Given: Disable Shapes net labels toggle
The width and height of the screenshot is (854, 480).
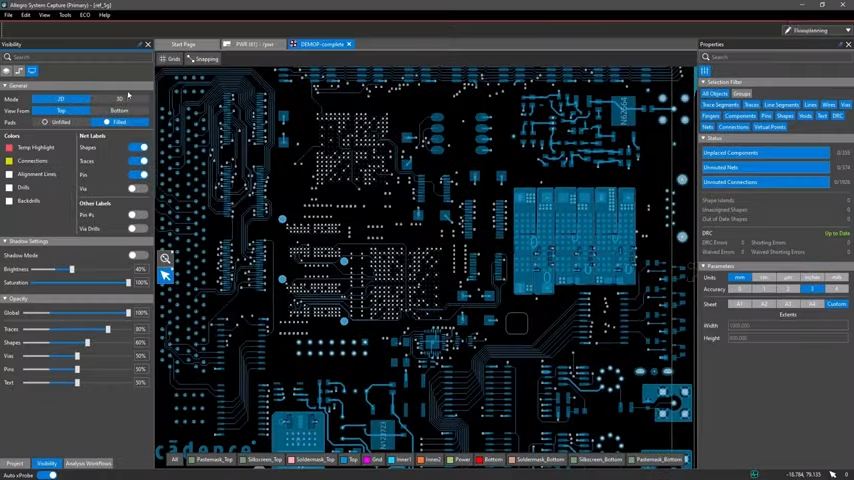Looking at the screenshot, I should (x=138, y=148).
